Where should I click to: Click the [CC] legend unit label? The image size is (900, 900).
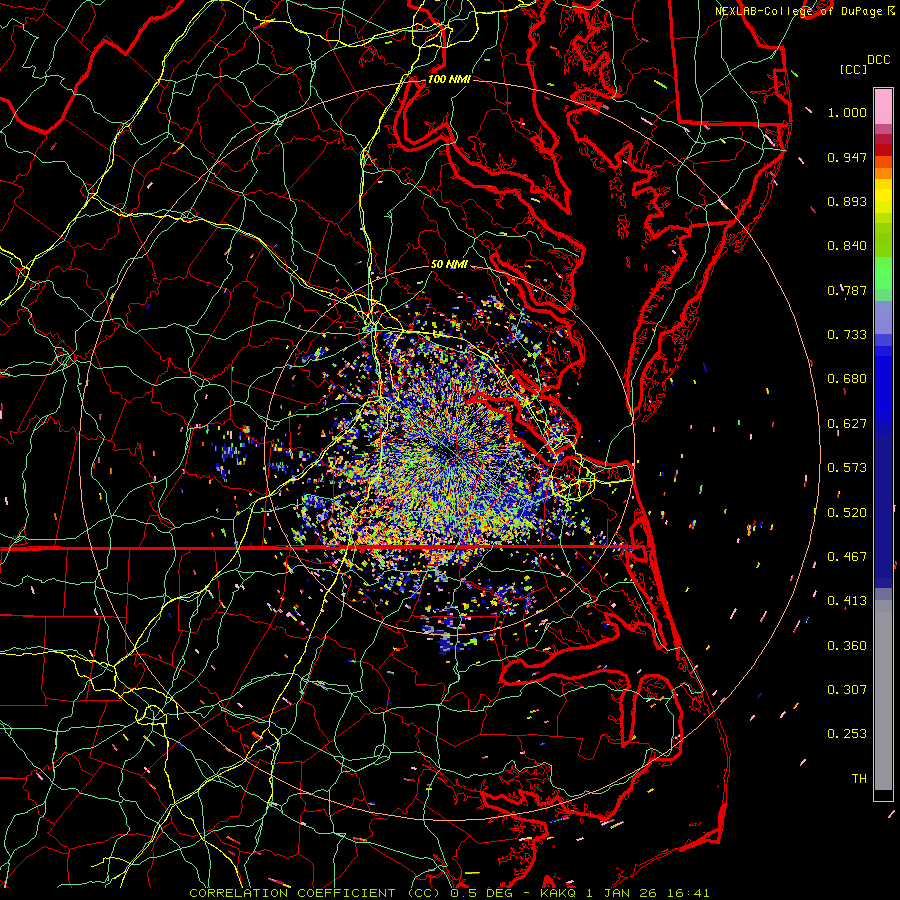853,69
